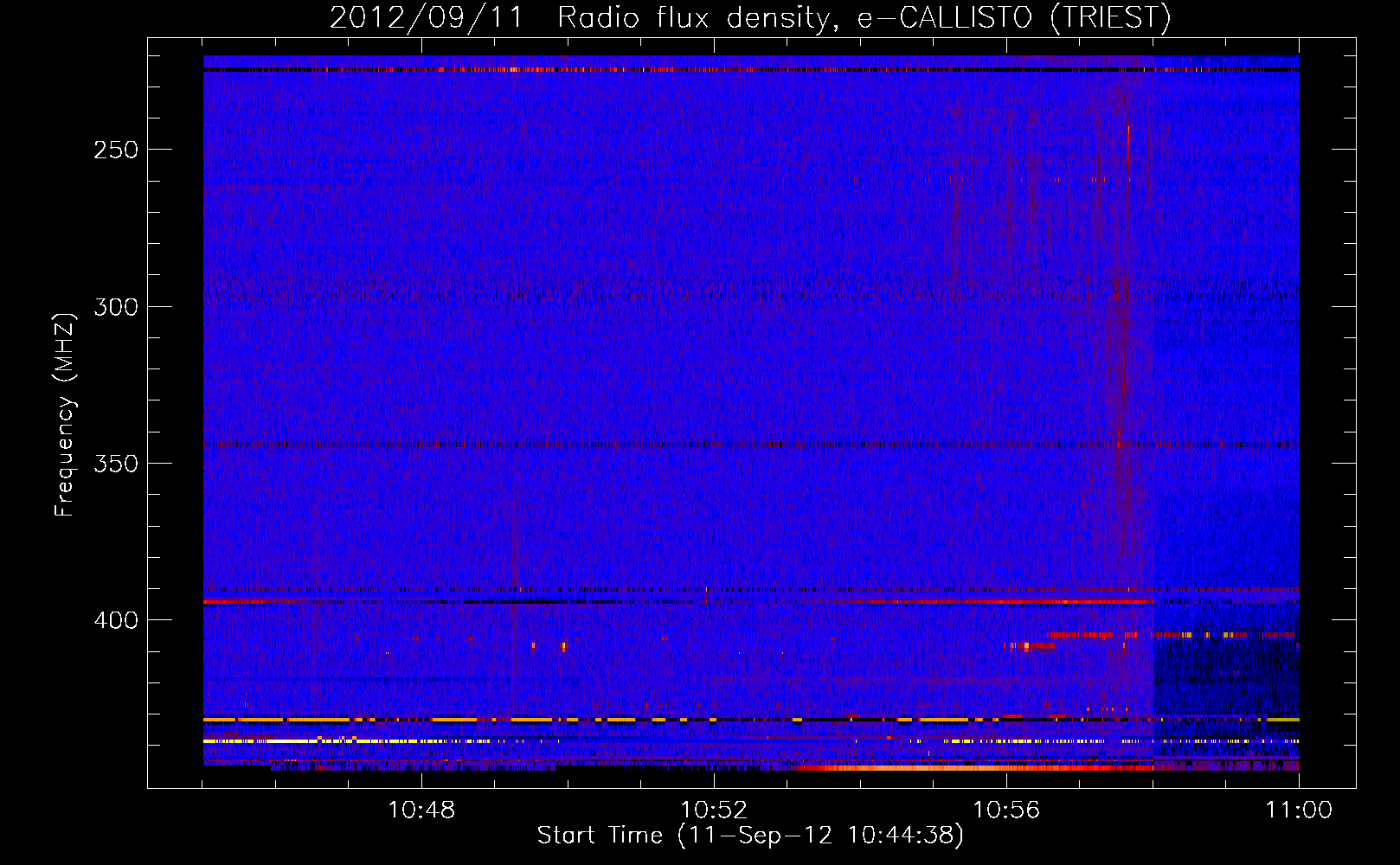Click the 'Start Time (11-Sep-12 10:44:38)' axis label

(750, 836)
